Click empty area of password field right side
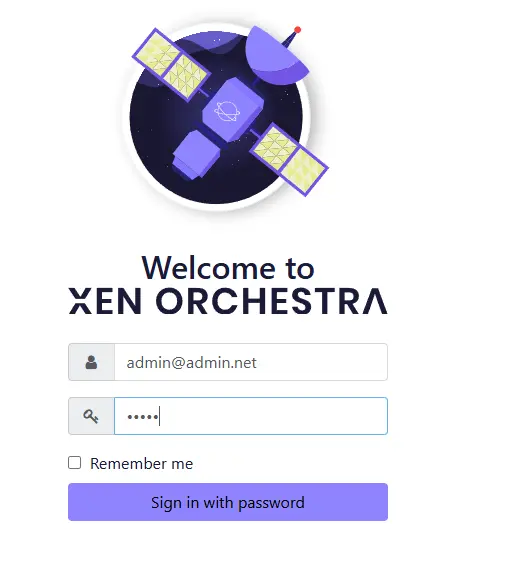Viewport: 519px width, 568px height. pos(308,416)
